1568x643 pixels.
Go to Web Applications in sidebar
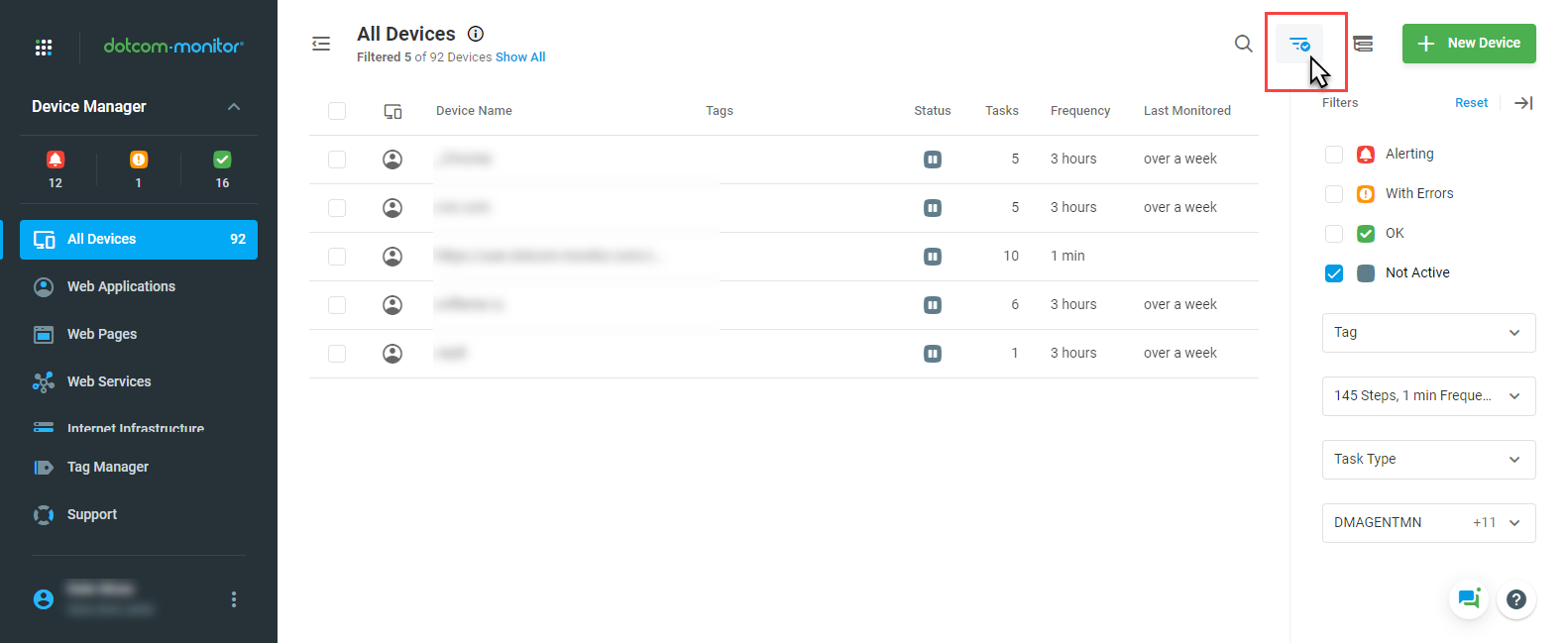click(121, 286)
